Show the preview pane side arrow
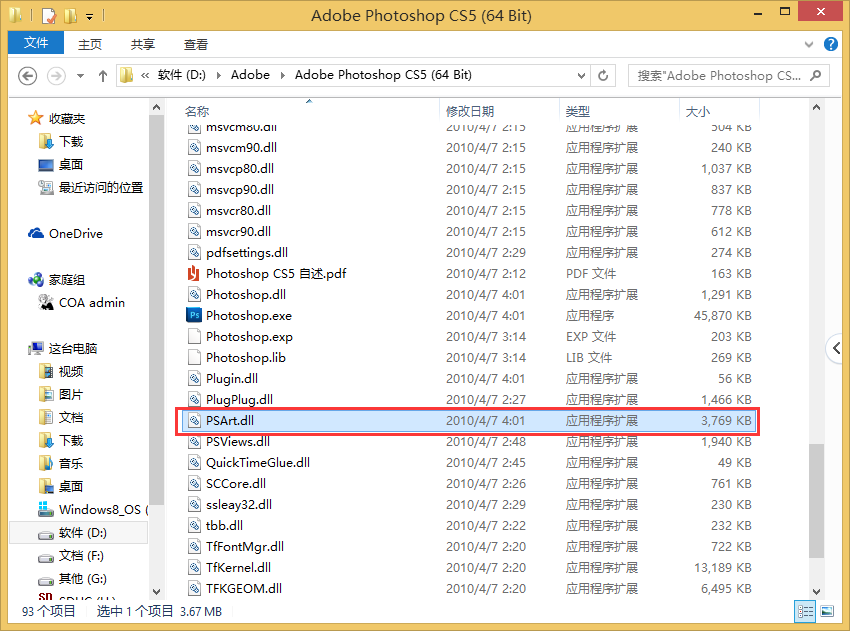850x631 pixels. point(836,347)
